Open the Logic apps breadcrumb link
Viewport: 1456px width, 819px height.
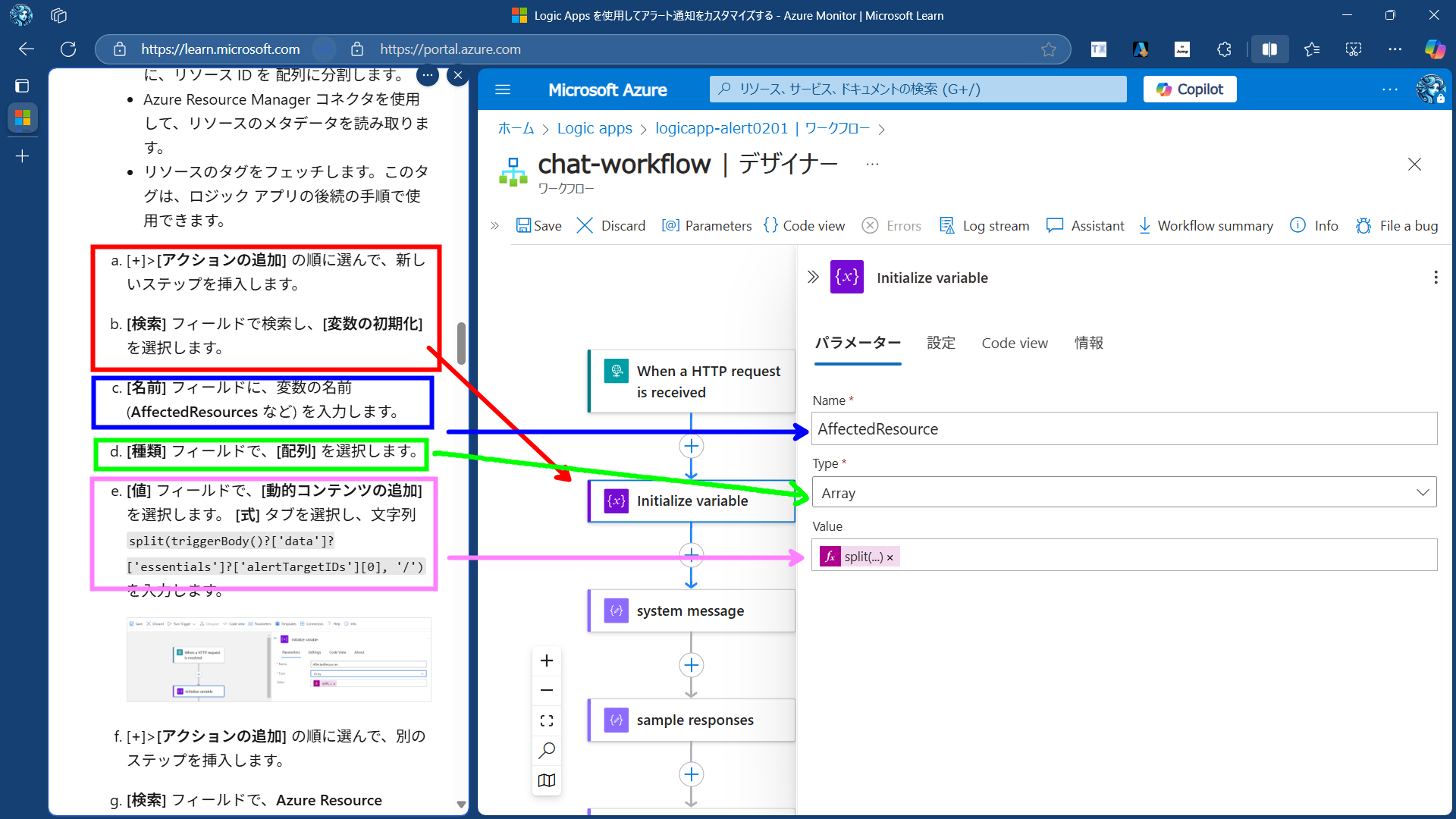(594, 128)
